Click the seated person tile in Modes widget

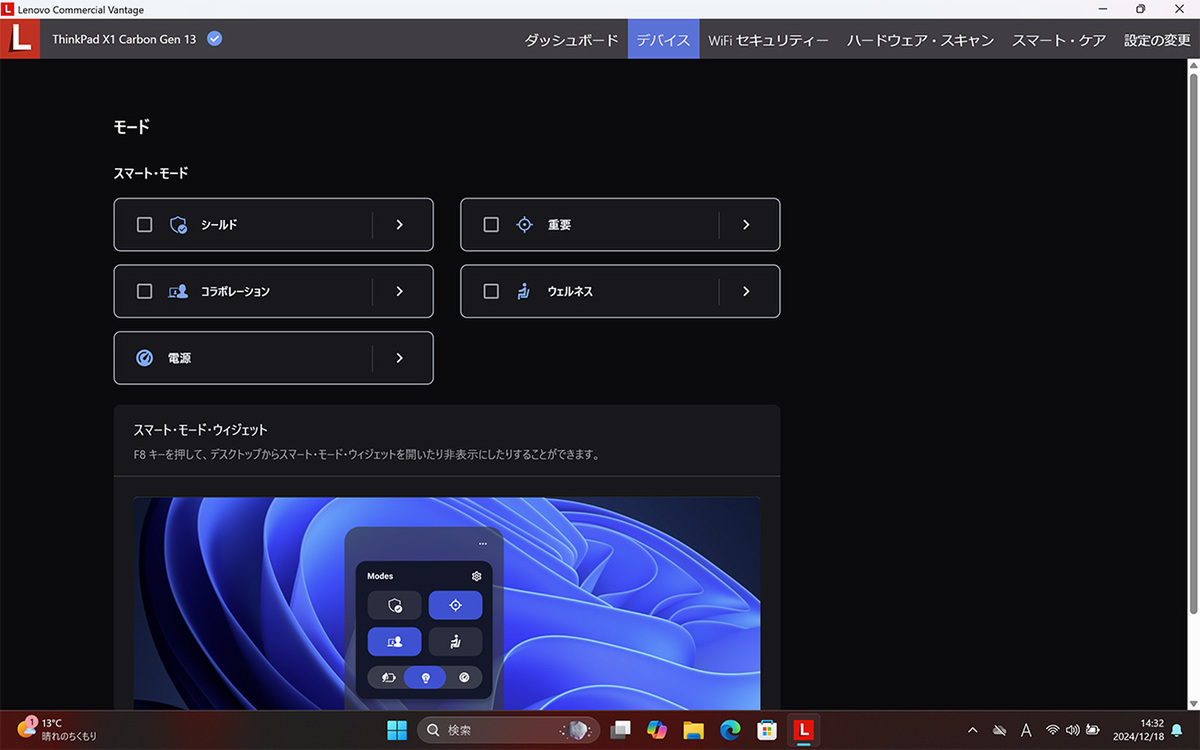455,641
